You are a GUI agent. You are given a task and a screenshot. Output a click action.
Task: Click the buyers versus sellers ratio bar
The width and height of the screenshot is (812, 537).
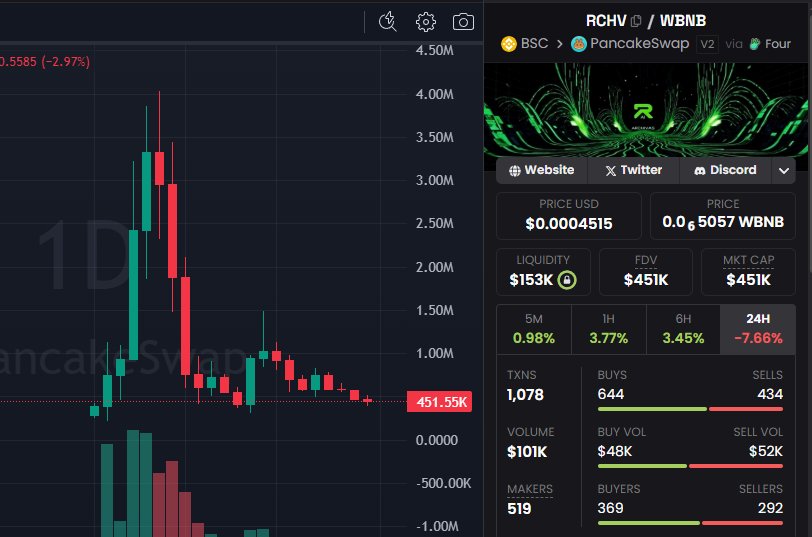(690, 523)
